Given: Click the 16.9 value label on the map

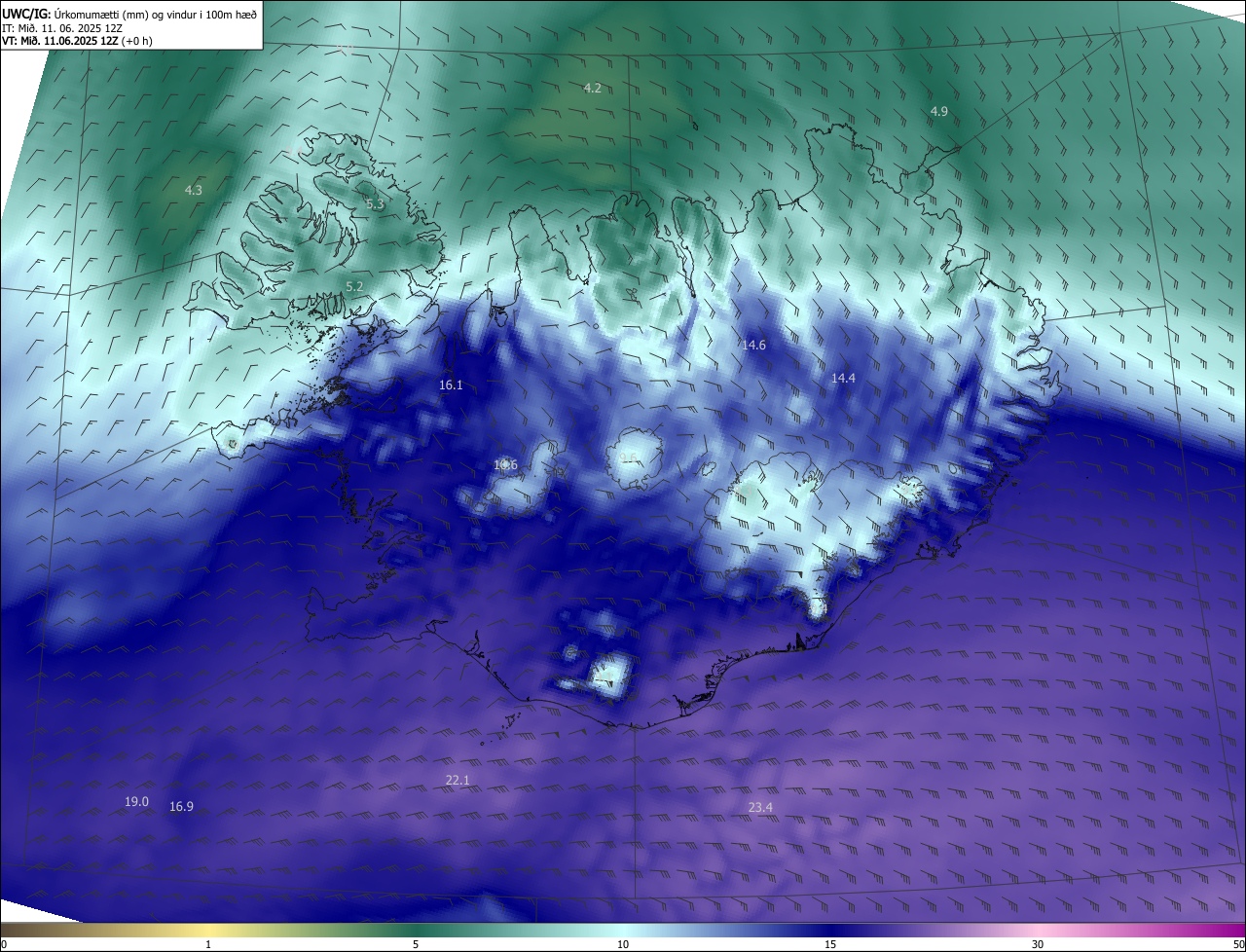Looking at the screenshot, I should (x=181, y=807).
